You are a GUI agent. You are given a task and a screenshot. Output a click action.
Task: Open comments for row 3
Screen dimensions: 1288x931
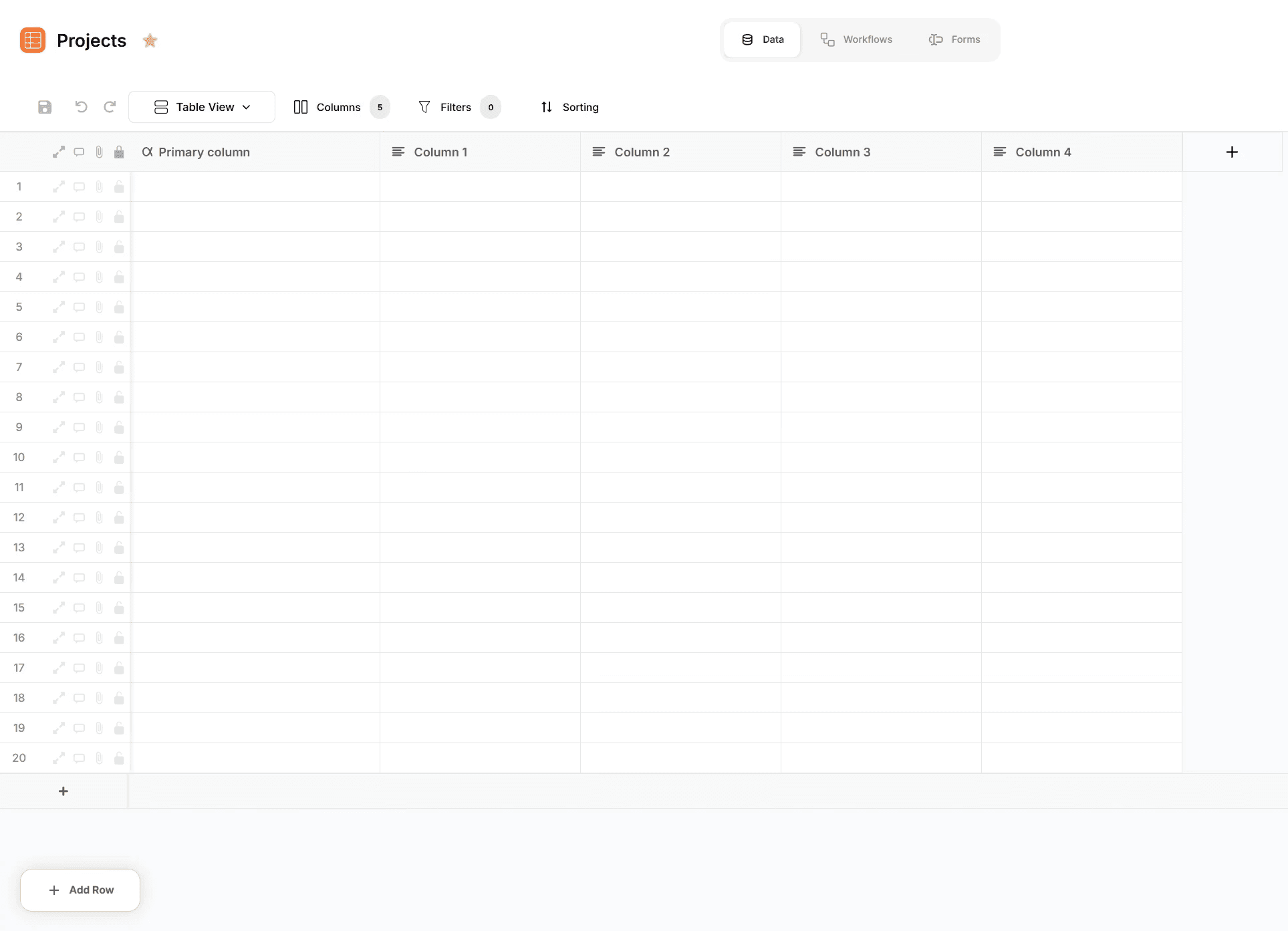click(79, 247)
